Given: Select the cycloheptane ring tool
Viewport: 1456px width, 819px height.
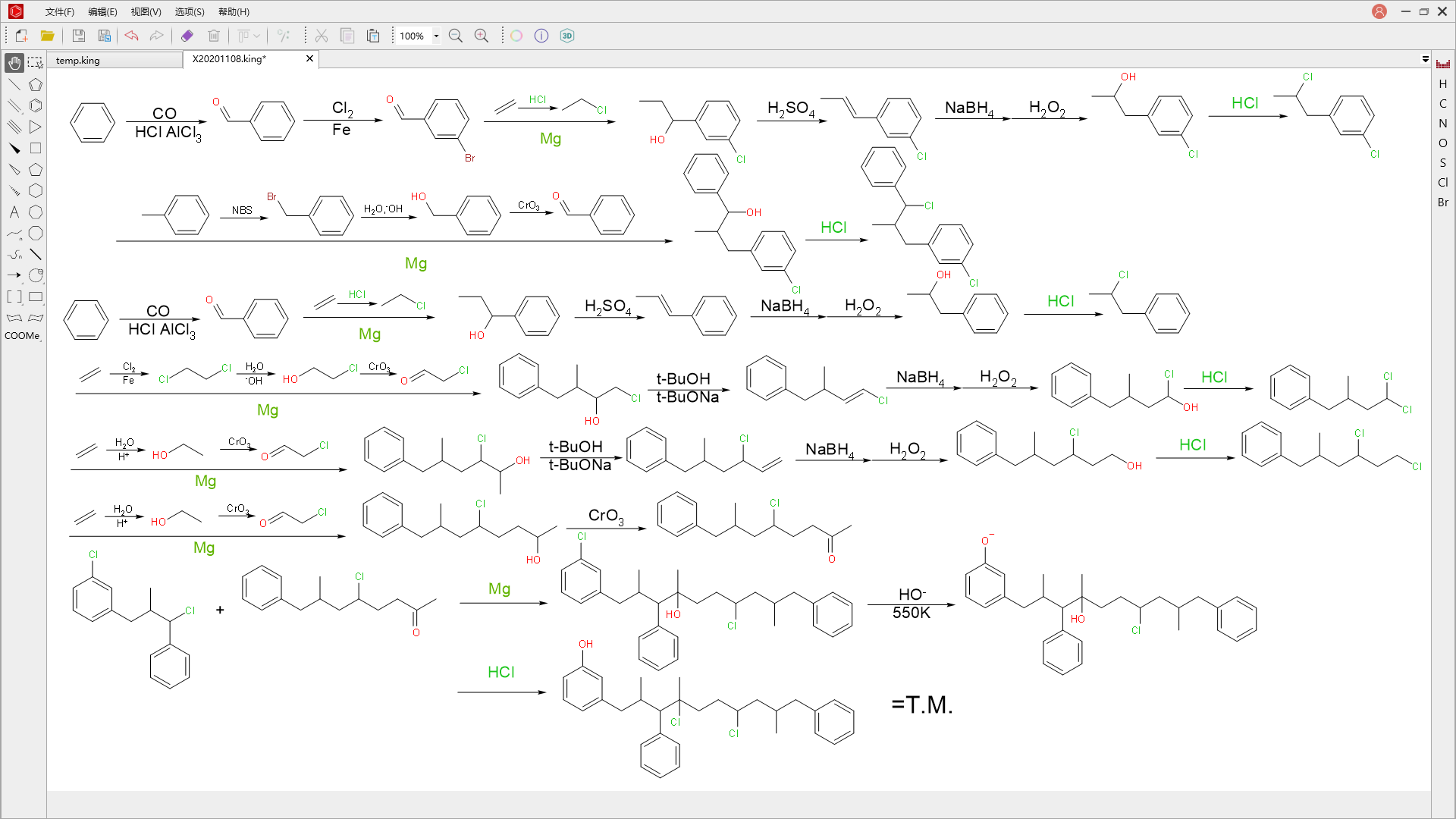Looking at the screenshot, I should coord(36,212).
